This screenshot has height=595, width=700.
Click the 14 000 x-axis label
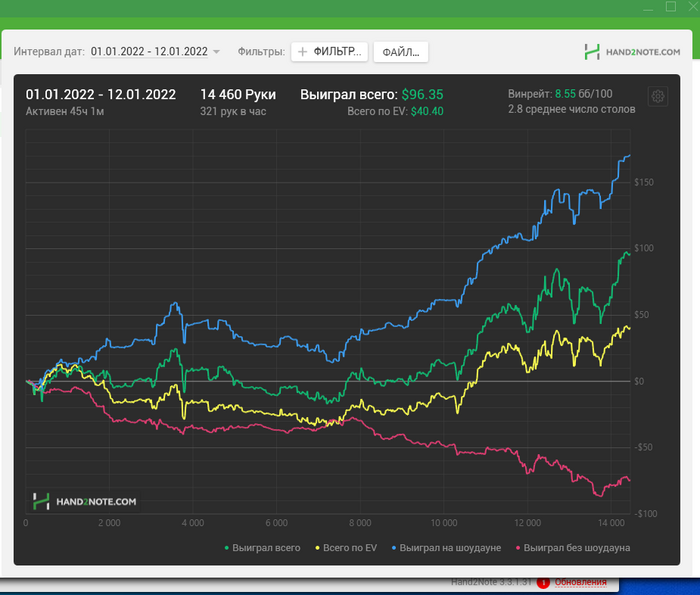tap(611, 523)
